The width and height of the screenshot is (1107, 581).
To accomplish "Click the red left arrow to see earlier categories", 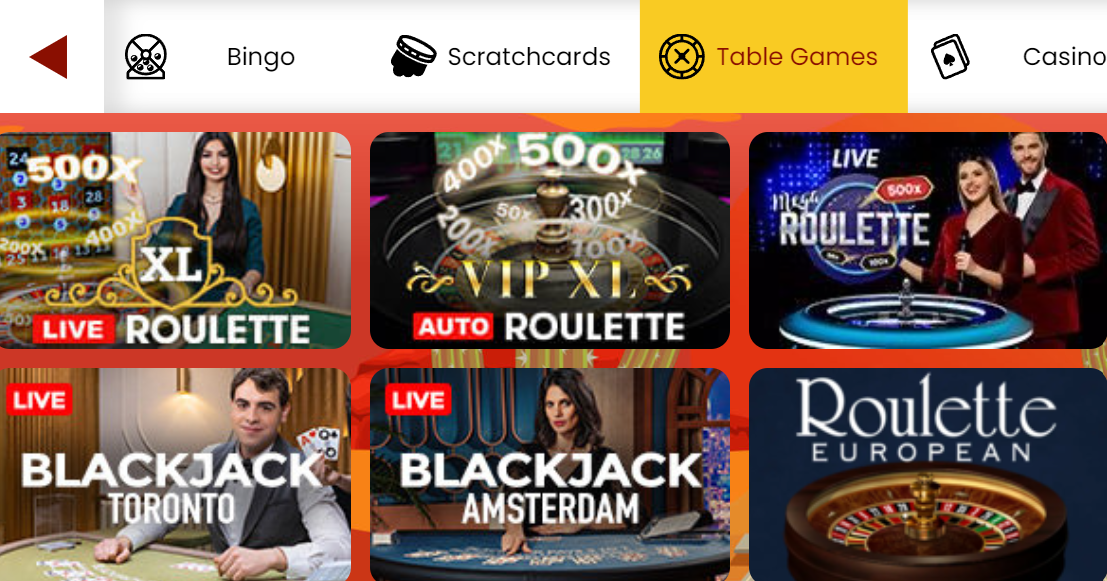I will 49,56.
